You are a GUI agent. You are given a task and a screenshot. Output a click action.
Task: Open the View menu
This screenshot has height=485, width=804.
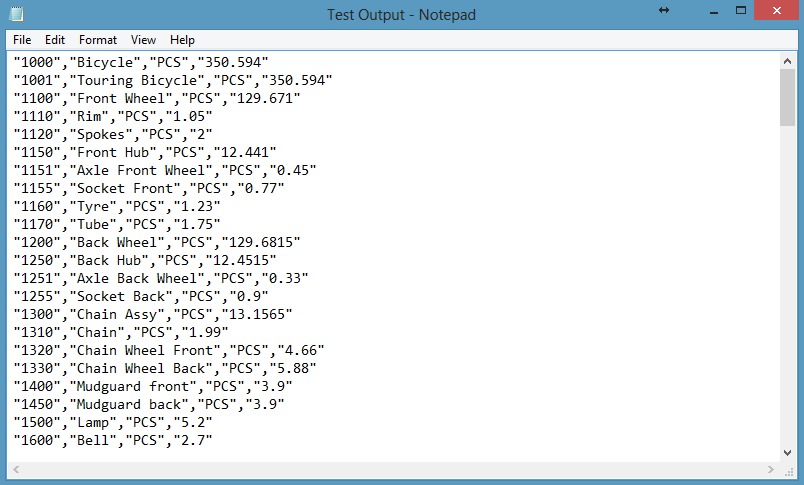click(x=143, y=40)
